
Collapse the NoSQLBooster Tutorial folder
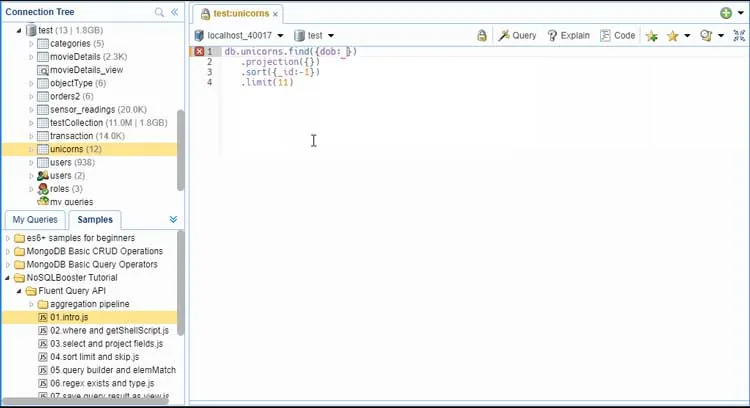pyautogui.click(x=7, y=277)
